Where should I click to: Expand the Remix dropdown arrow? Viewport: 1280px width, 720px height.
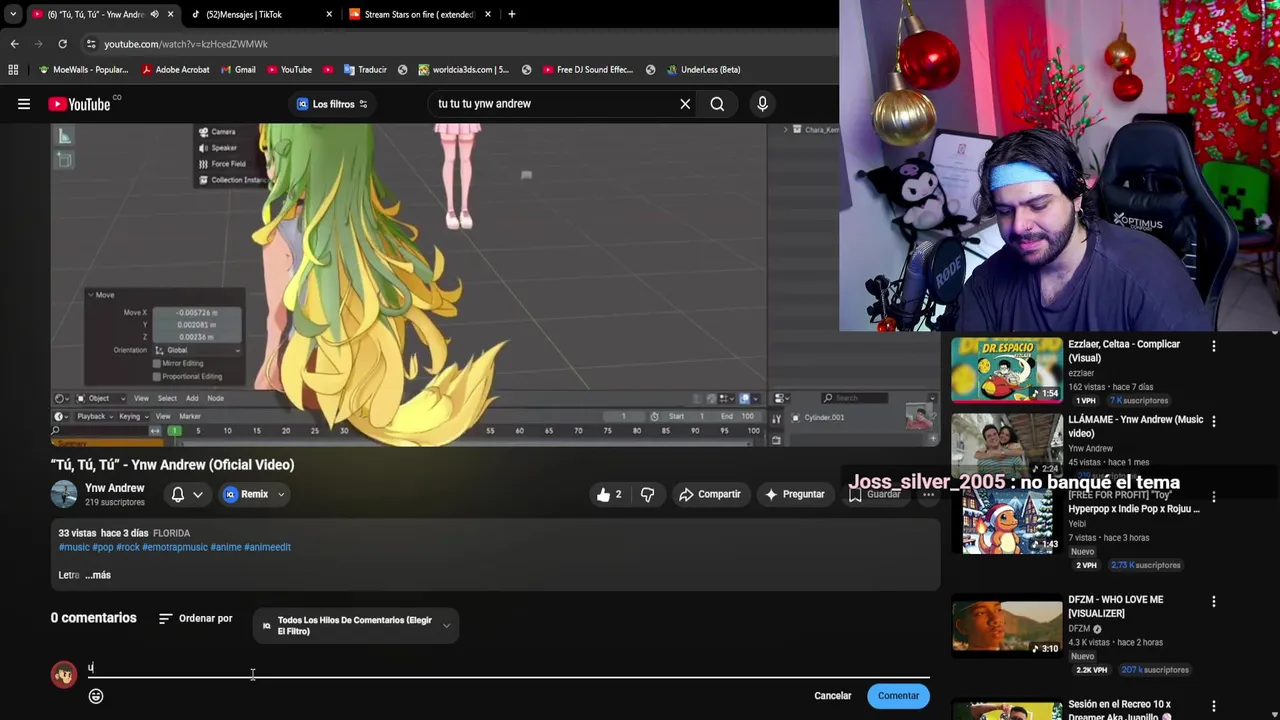[281, 494]
